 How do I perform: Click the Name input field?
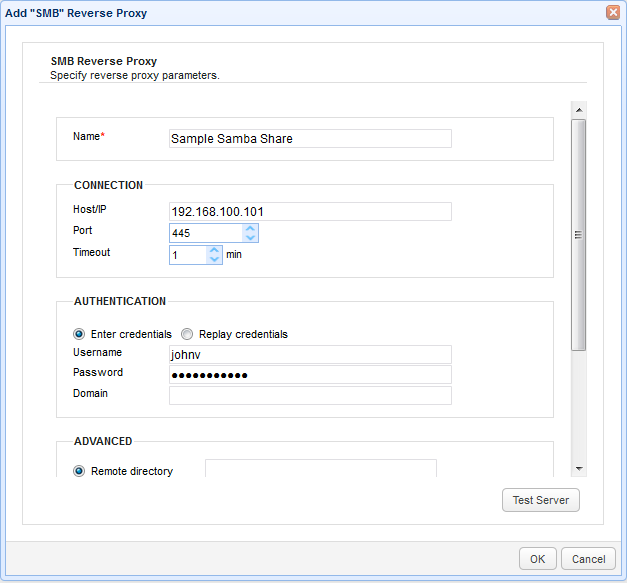[x=310, y=139]
